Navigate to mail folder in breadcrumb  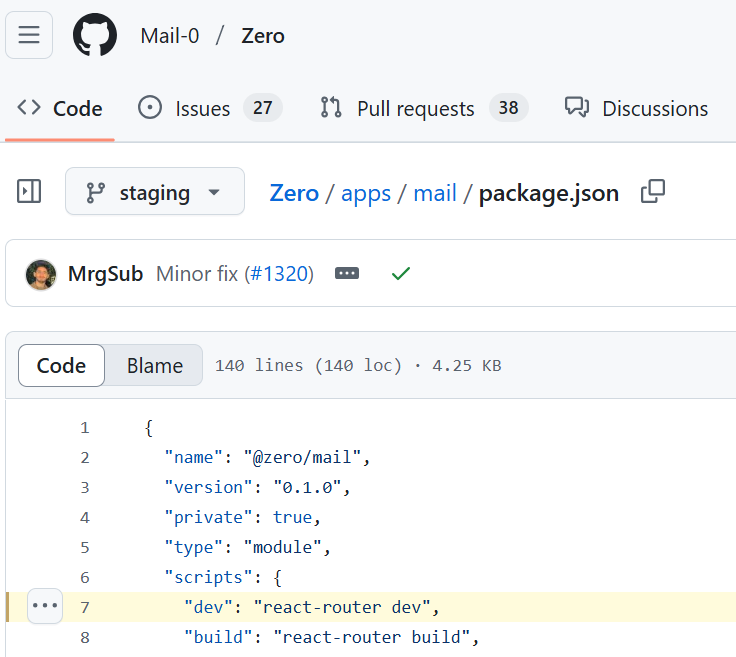pos(435,193)
